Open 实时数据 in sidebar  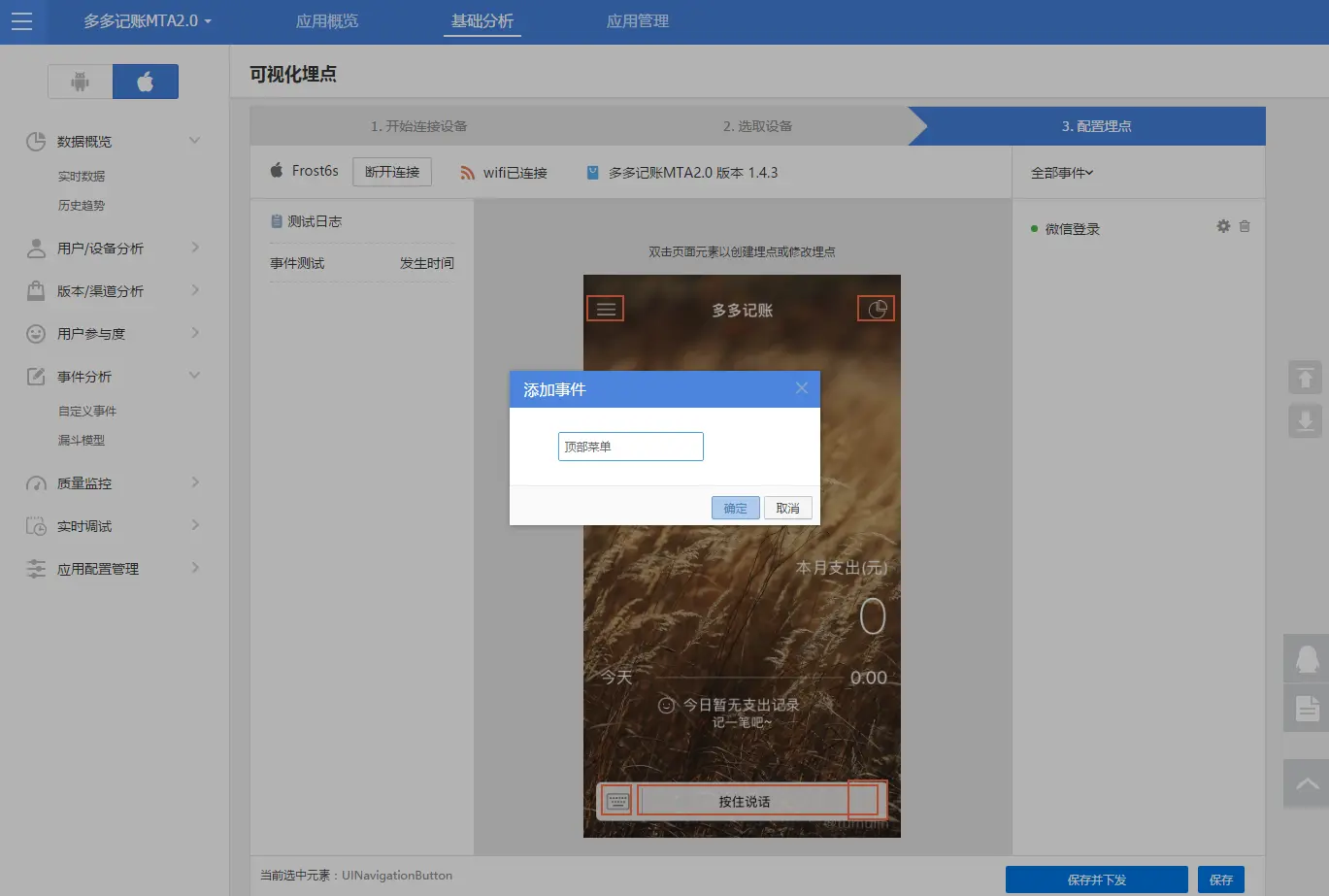(82, 177)
